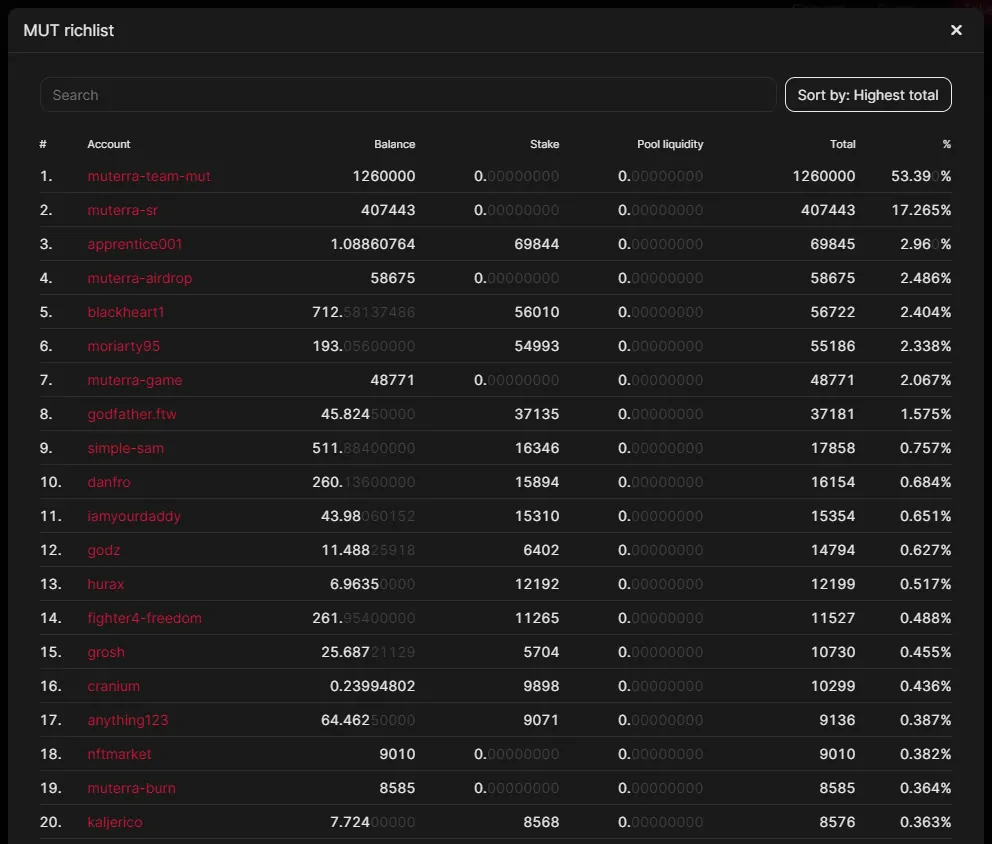Screen dimensions: 992x844
Task: Click the stake value 15894
Action: coord(537,482)
